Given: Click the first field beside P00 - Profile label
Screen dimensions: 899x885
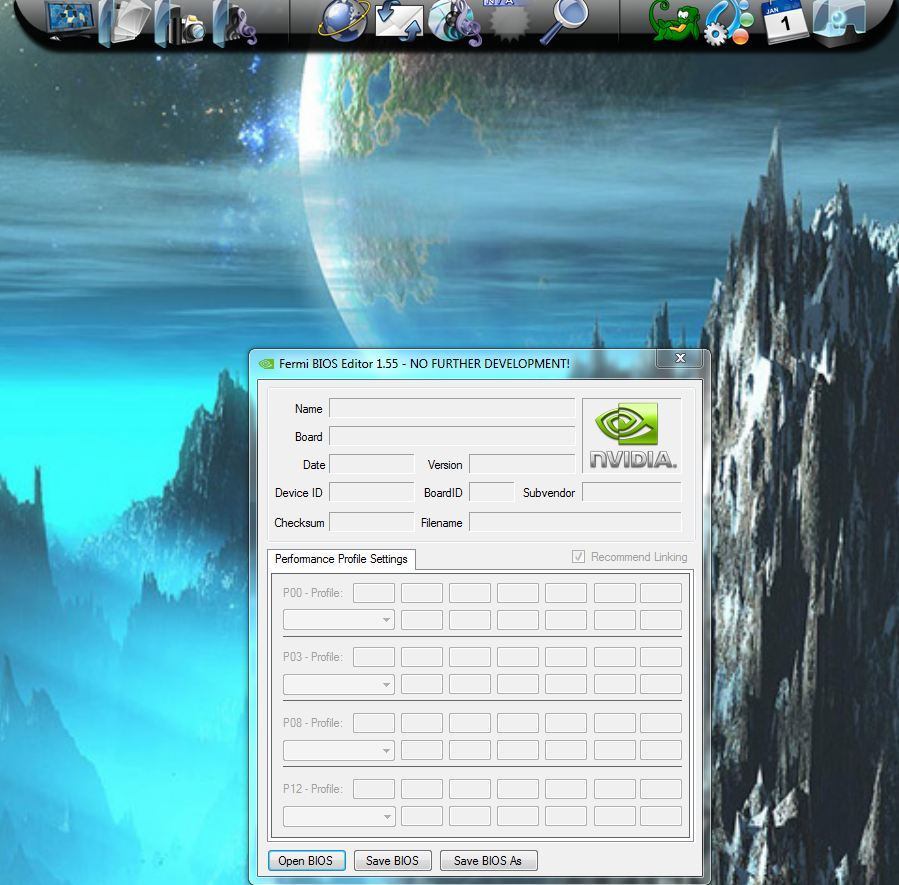Looking at the screenshot, I should (x=374, y=593).
